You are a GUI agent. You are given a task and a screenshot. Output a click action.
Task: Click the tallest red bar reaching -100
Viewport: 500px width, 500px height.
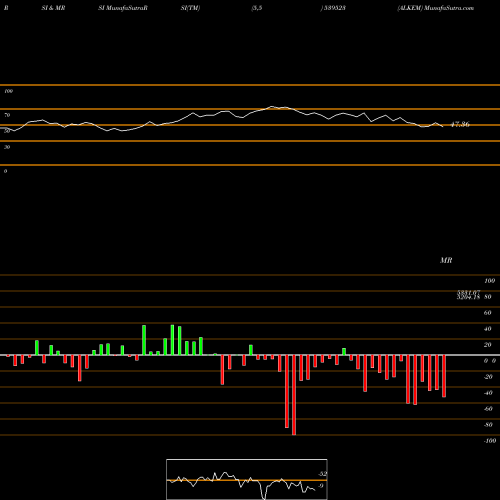[294, 395]
